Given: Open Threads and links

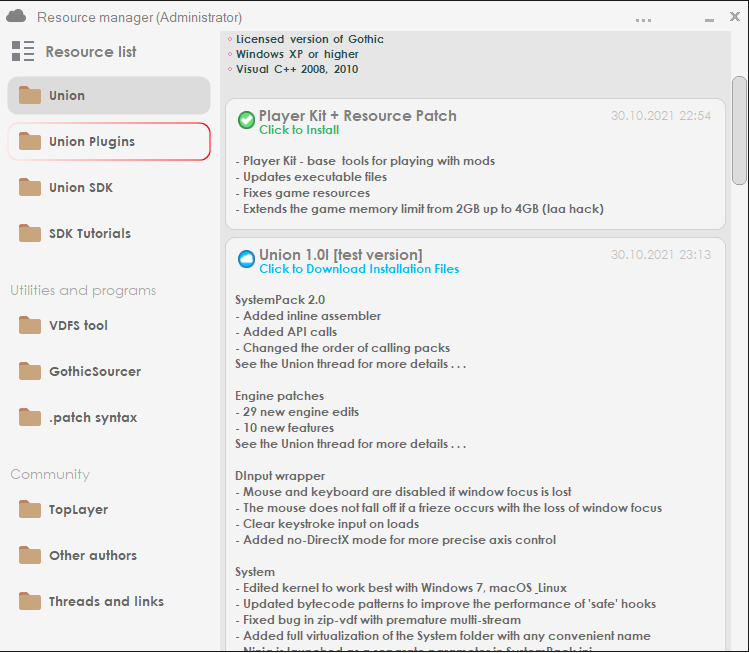Looking at the screenshot, I should pyautogui.click(x=106, y=602).
